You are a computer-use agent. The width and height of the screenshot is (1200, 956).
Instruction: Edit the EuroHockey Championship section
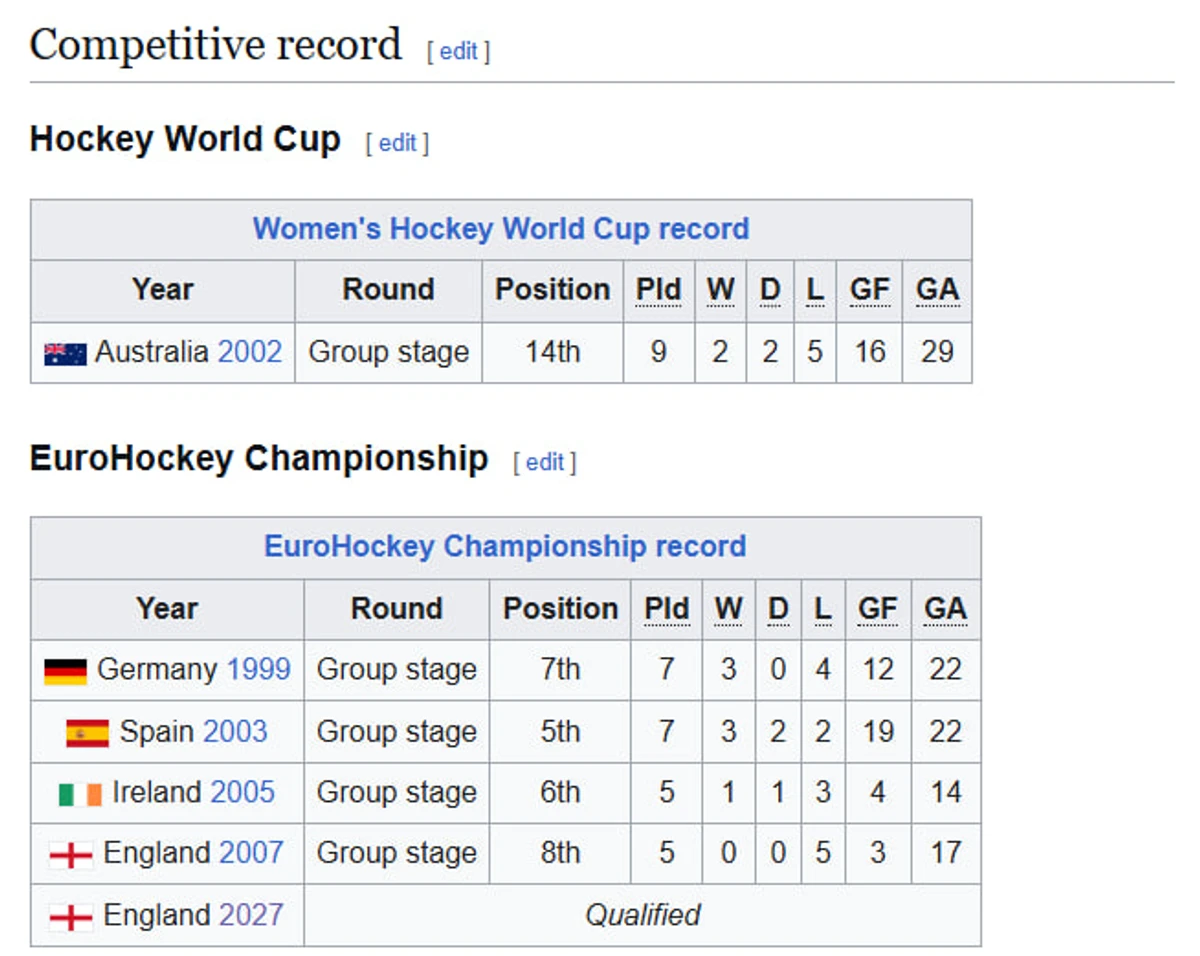point(545,462)
